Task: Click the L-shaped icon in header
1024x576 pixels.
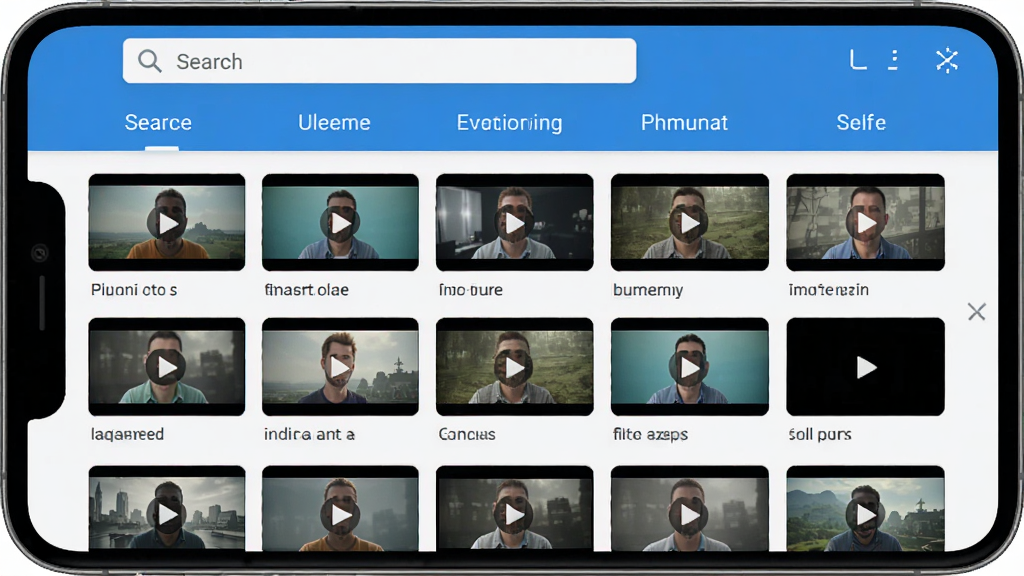Action: click(858, 59)
